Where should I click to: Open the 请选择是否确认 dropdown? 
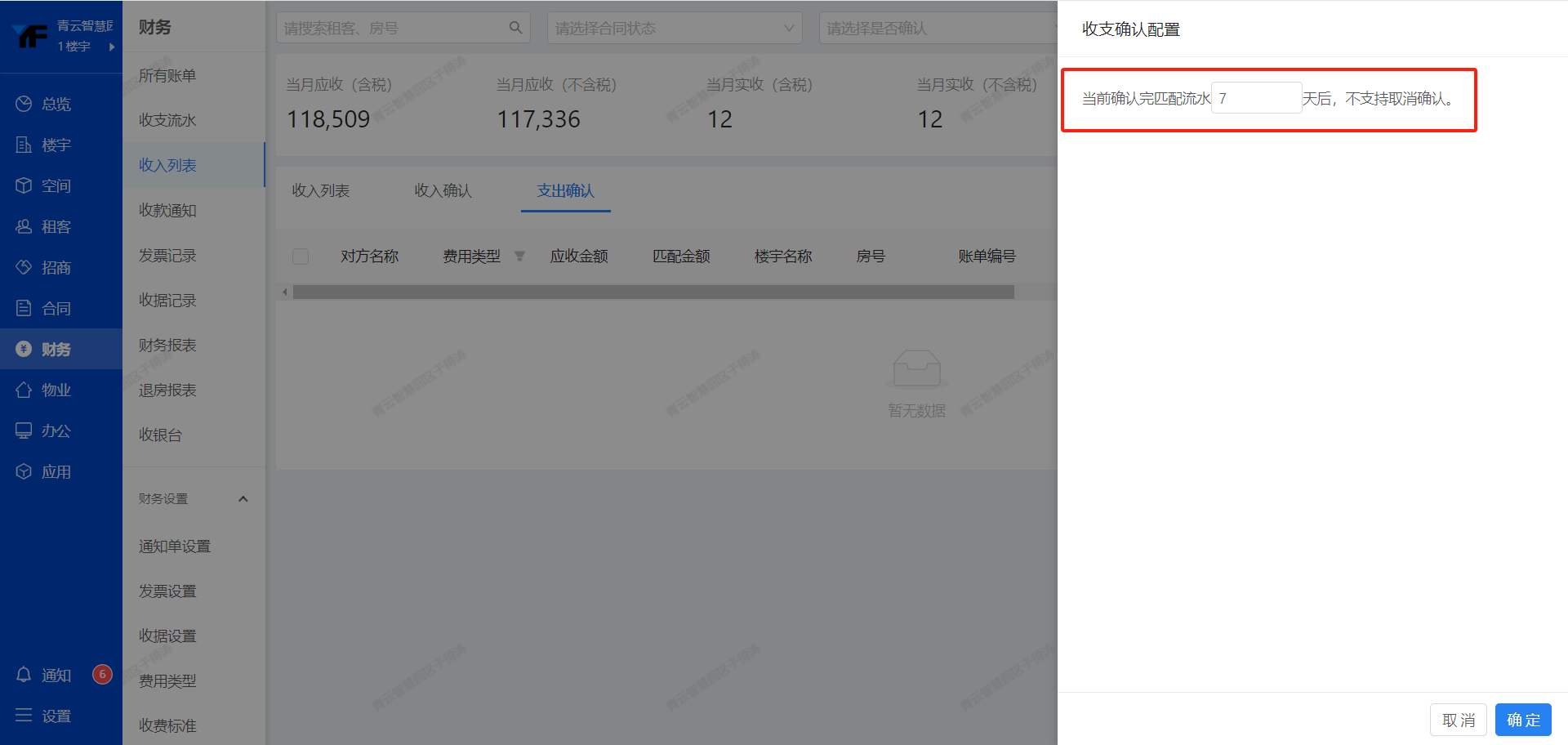point(938,28)
